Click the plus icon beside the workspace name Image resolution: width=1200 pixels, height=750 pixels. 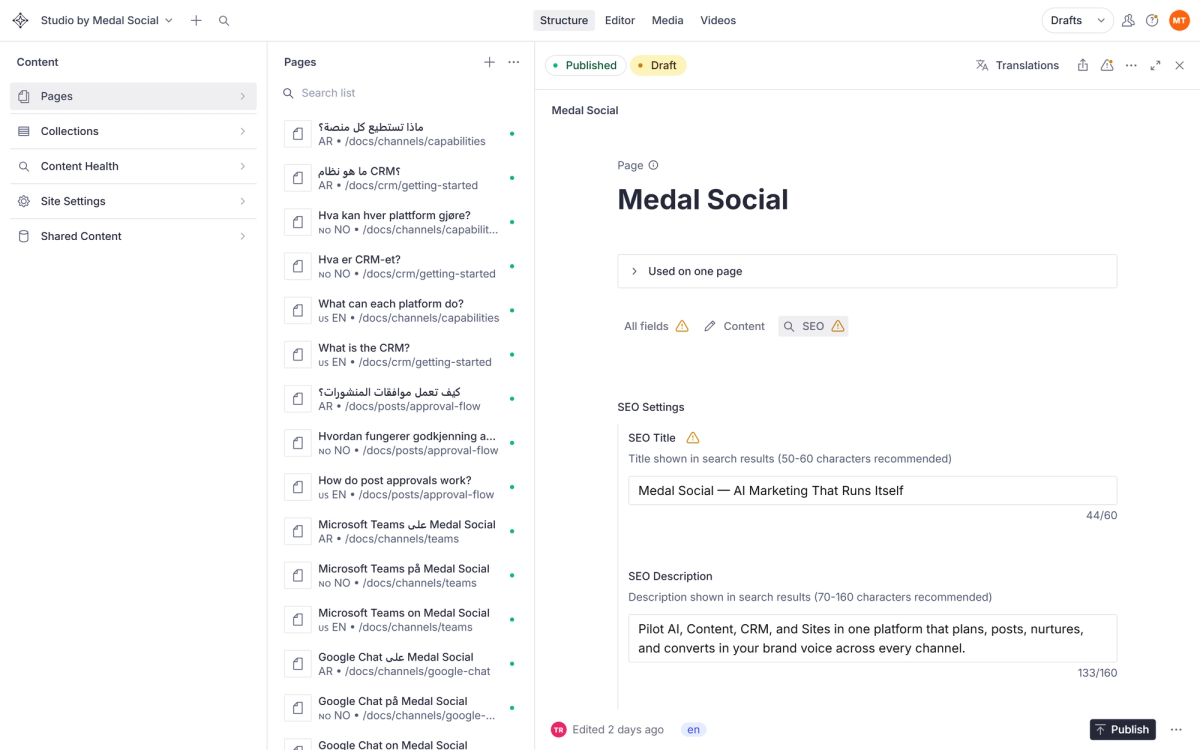(196, 20)
